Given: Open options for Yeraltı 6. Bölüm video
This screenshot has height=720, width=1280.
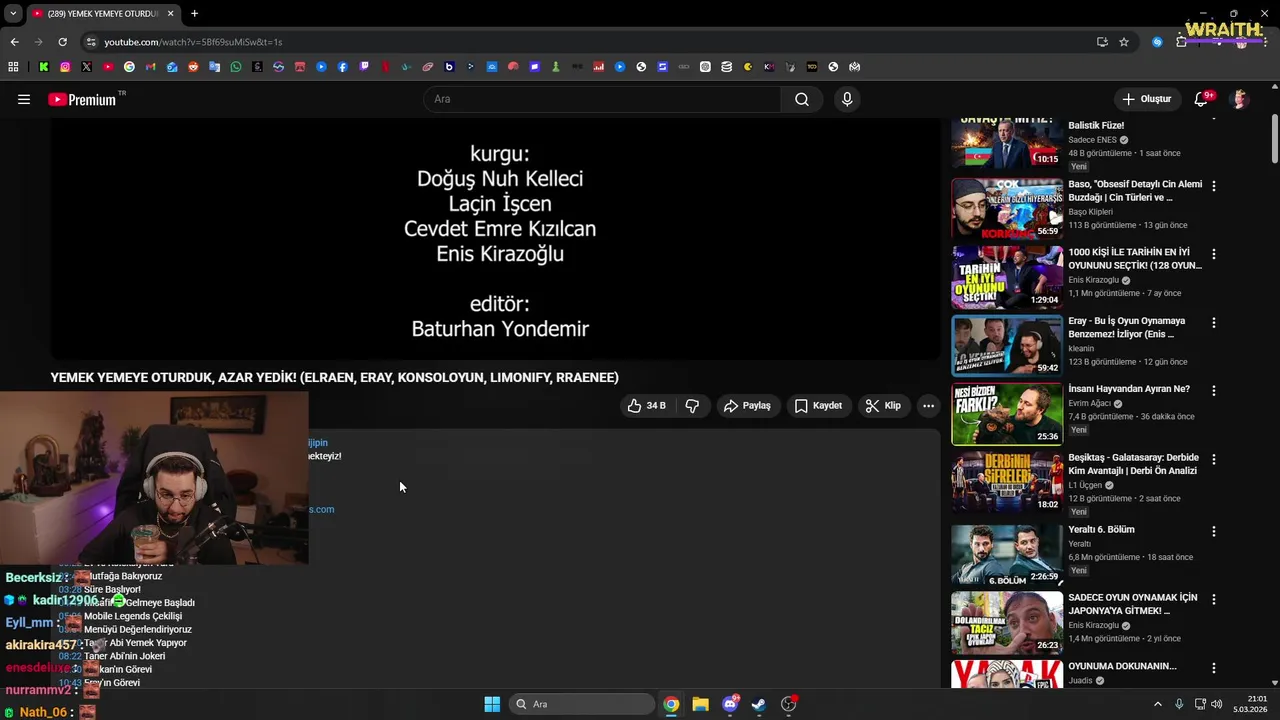Looking at the screenshot, I should click(x=1214, y=531).
